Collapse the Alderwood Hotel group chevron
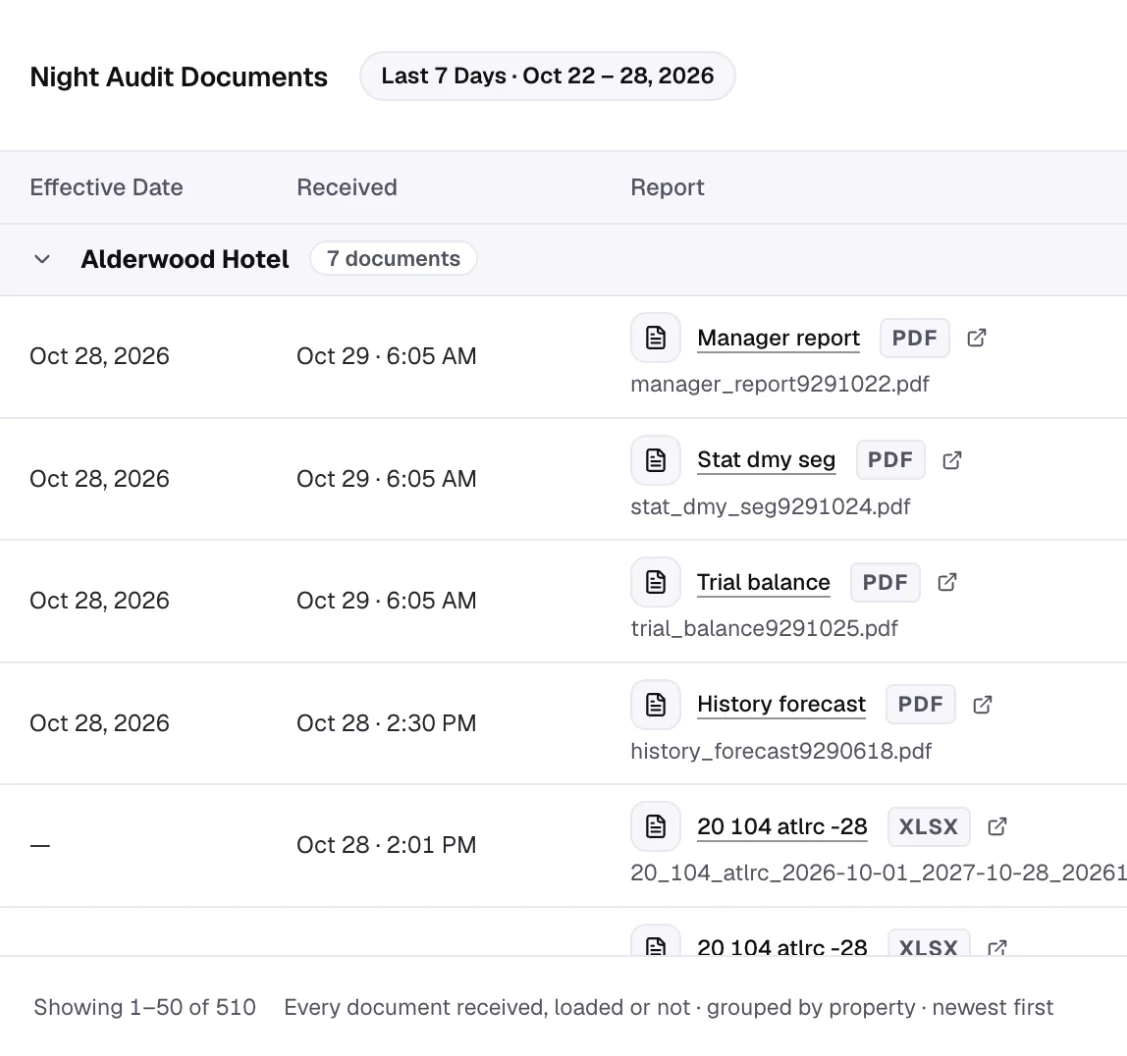Screen dimensions: 1127x1056 pyautogui.click(x=42, y=259)
